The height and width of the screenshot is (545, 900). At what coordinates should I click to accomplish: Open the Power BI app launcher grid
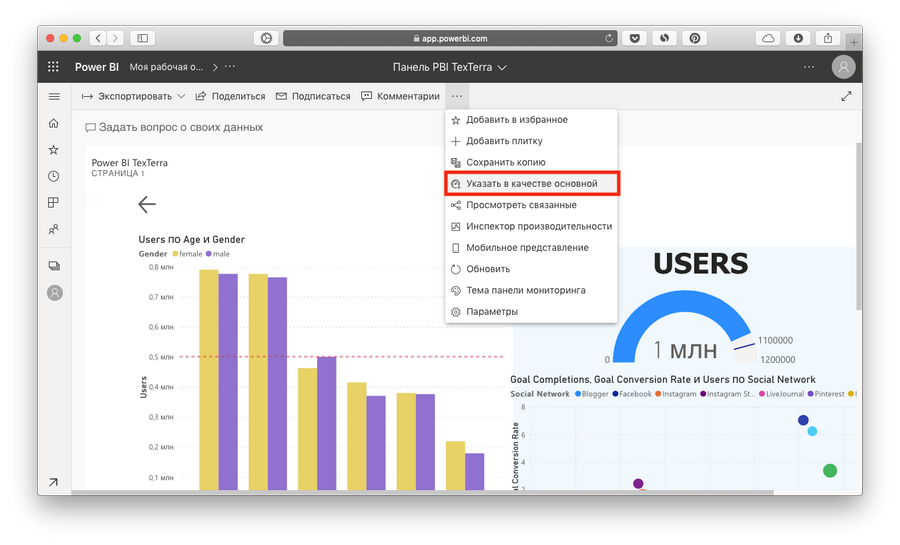[x=54, y=67]
